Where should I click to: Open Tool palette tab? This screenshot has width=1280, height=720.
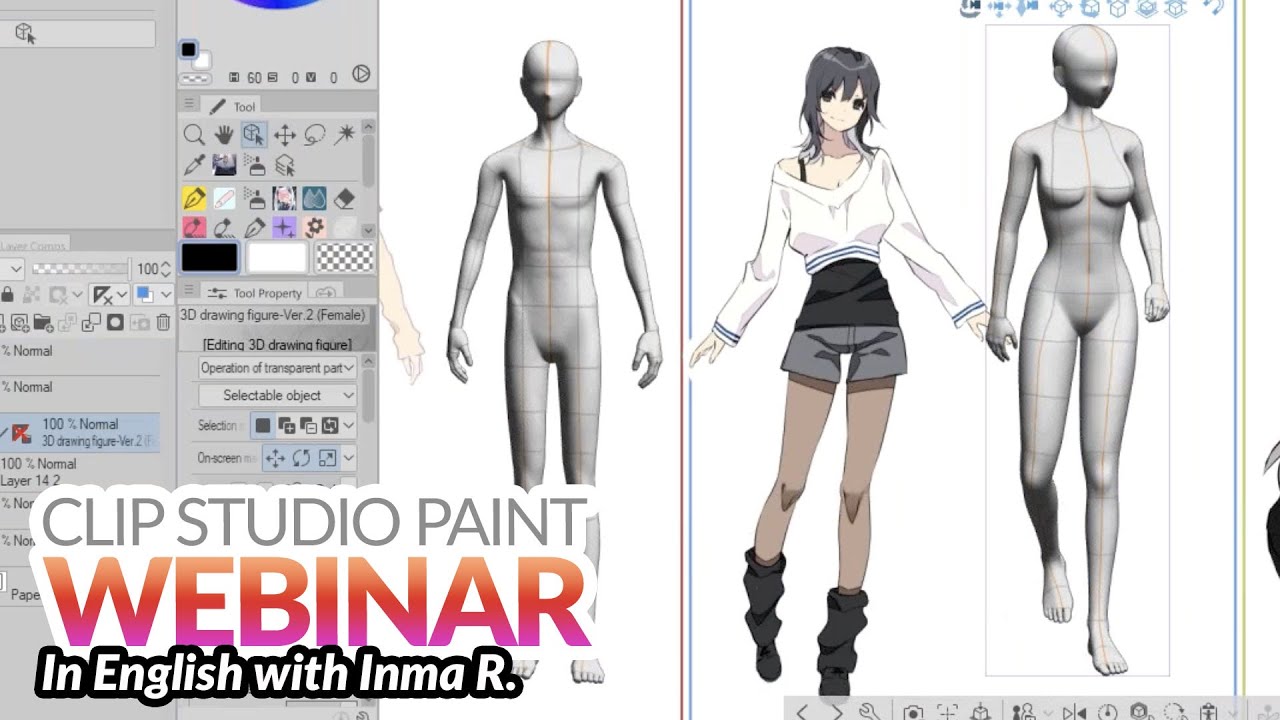click(x=233, y=106)
